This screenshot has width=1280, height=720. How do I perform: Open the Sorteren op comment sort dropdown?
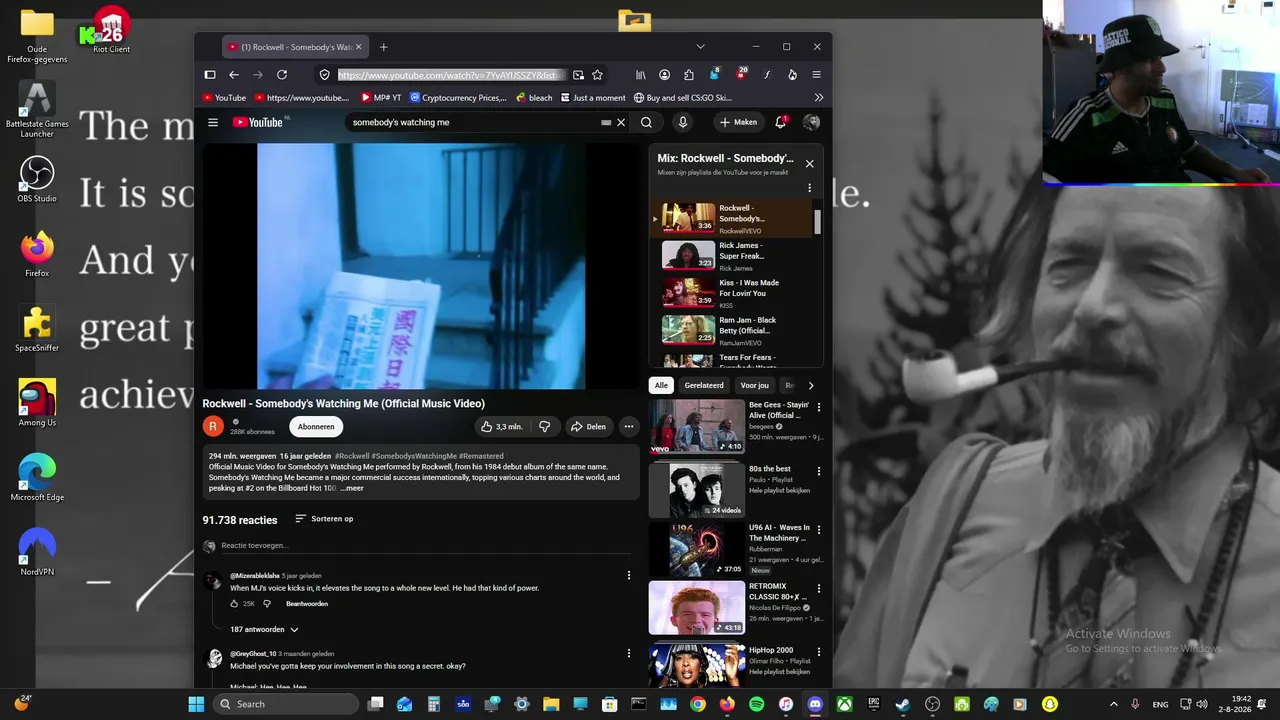pyautogui.click(x=324, y=519)
